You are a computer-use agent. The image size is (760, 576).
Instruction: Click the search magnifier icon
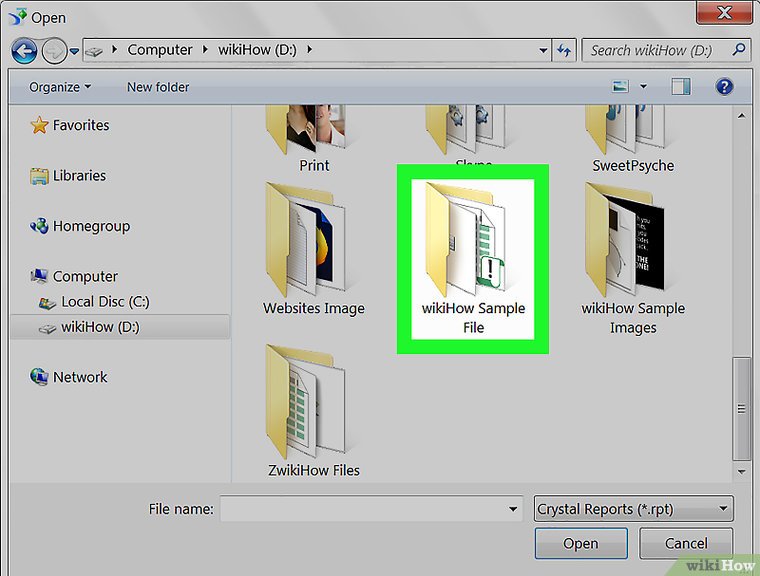(739, 49)
